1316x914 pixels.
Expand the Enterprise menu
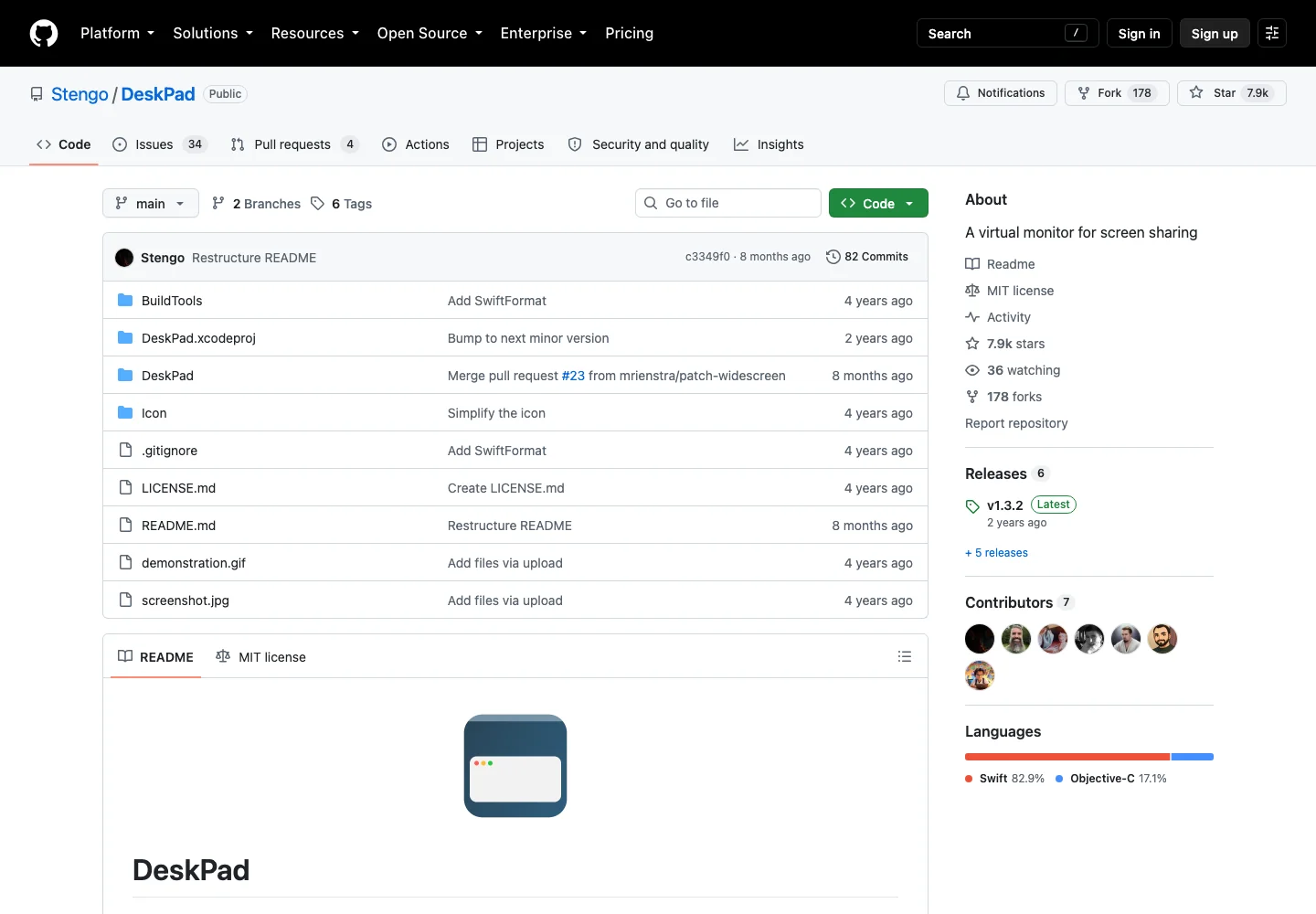coord(544,33)
